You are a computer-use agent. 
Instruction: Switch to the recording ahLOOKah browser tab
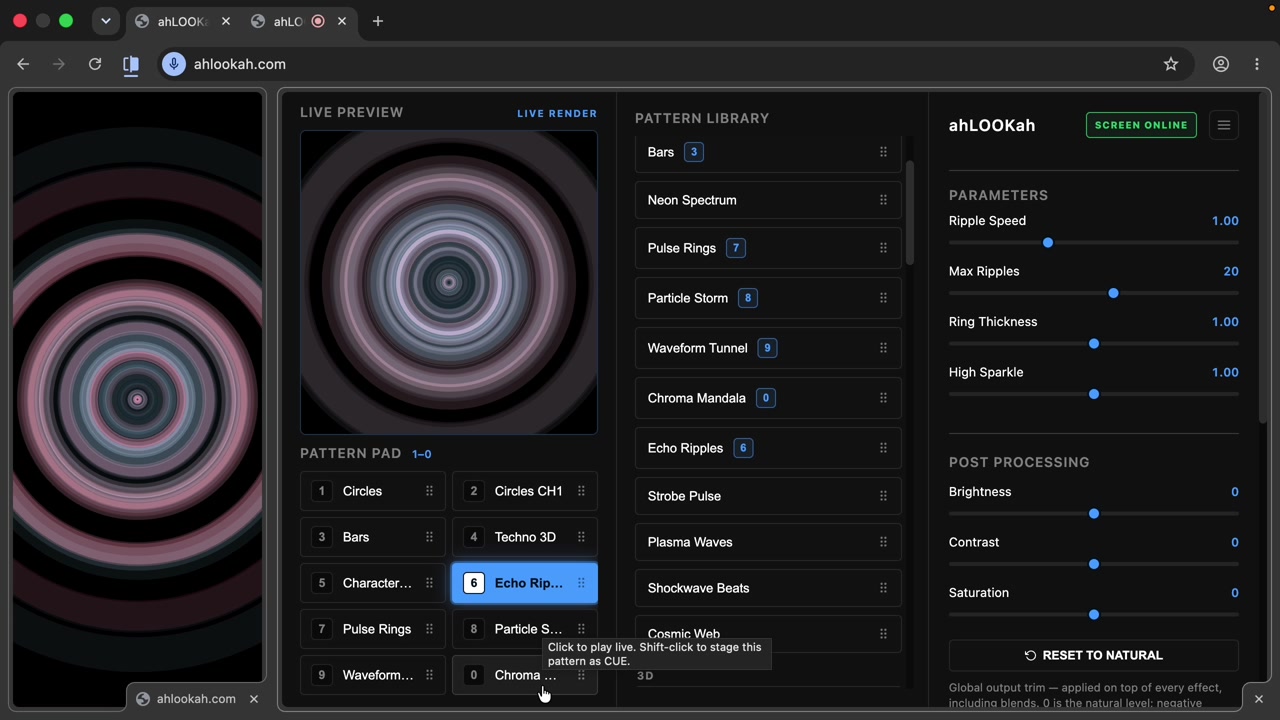tap(300, 21)
